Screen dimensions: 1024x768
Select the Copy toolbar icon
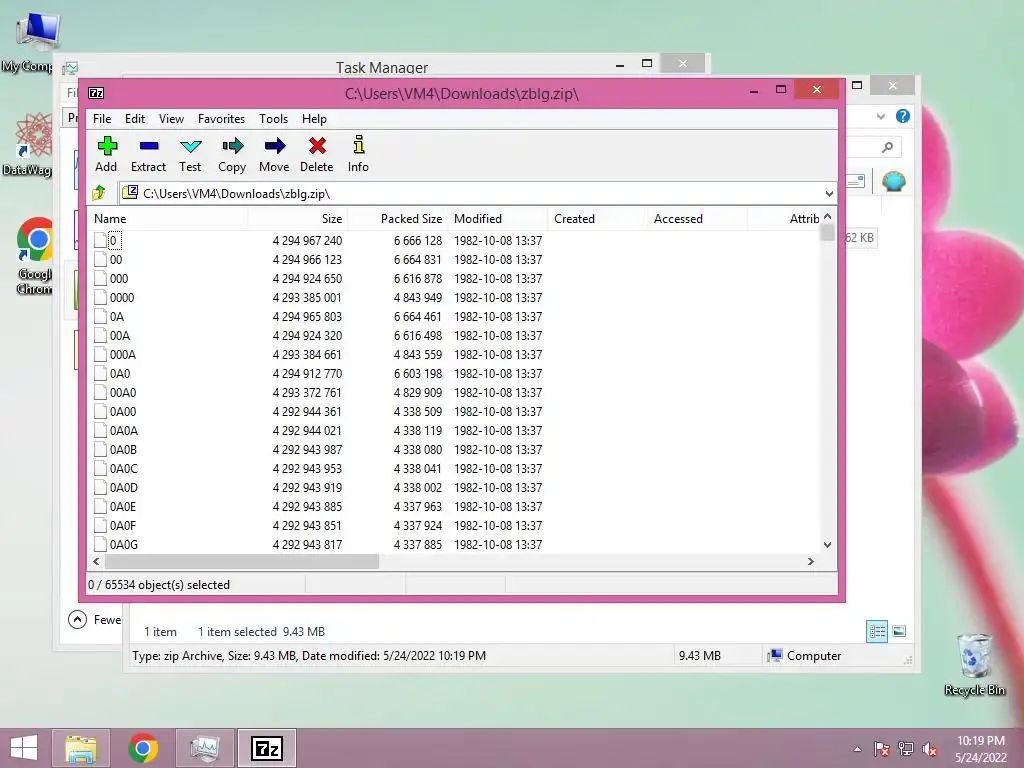232,146
